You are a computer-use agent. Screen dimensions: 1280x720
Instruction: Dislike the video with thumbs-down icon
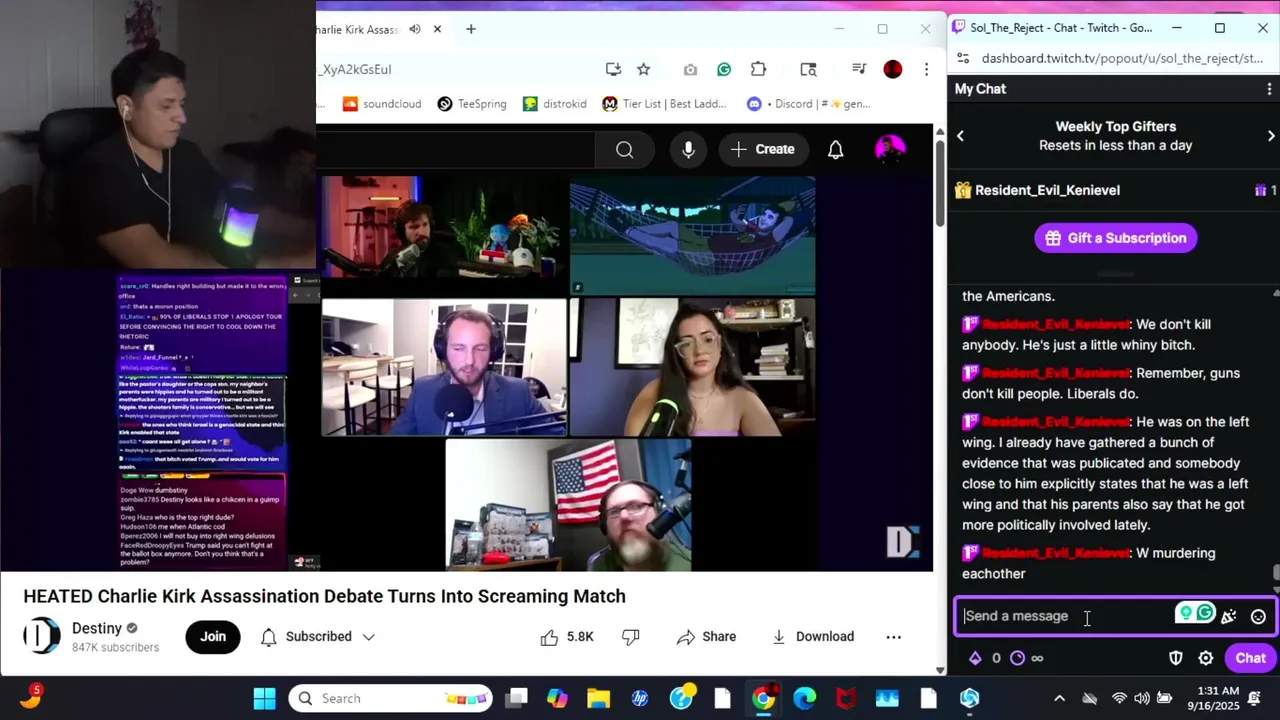630,637
